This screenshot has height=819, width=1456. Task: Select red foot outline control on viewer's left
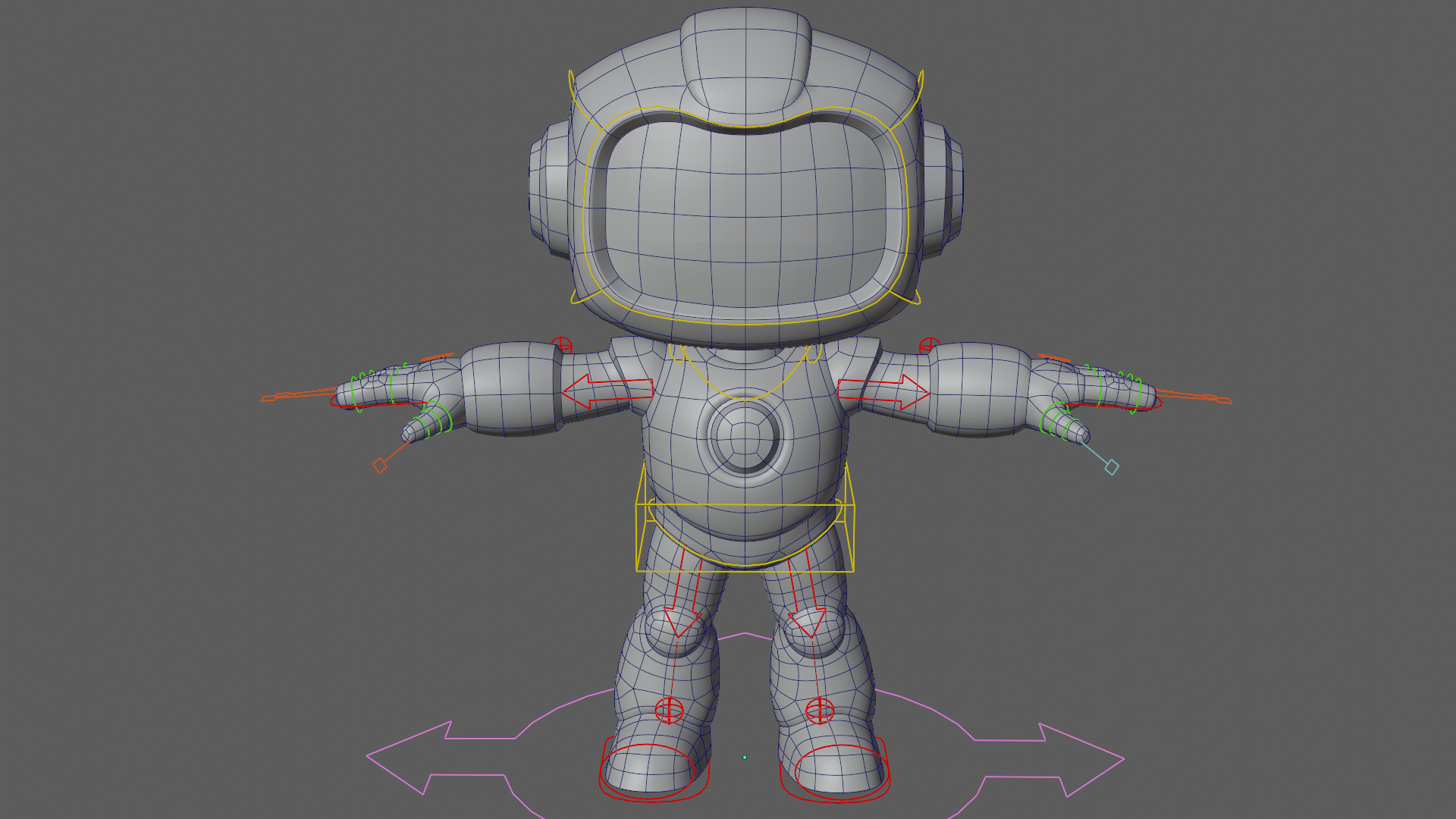click(x=654, y=770)
